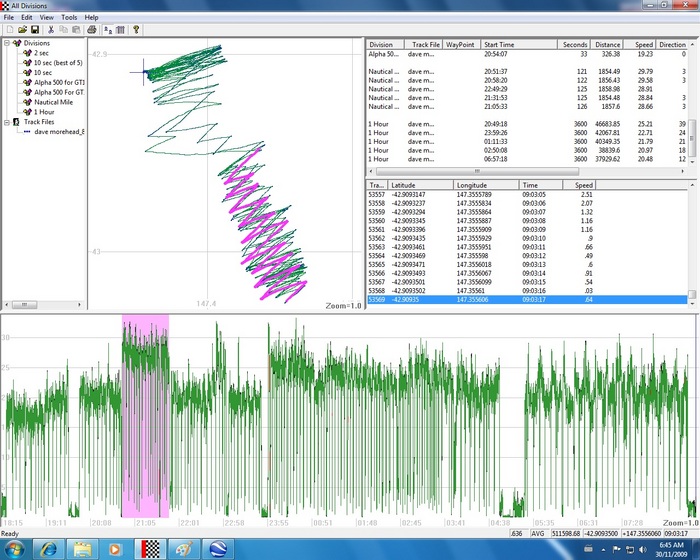
Task: Open the View menu
Action: pos(46,17)
